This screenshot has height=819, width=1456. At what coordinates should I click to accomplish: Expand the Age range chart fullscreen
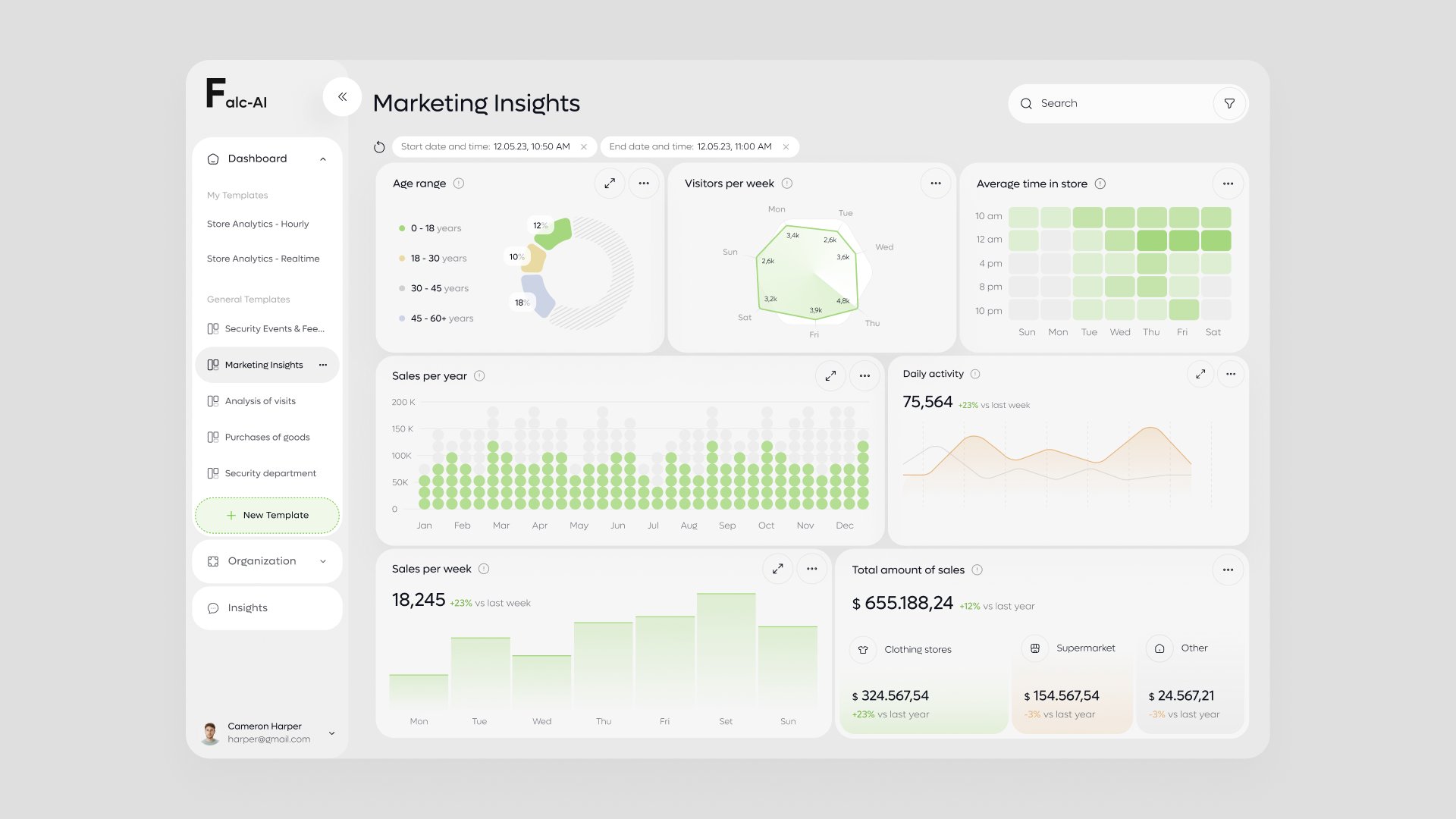pyautogui.click(x=610, y=184)
